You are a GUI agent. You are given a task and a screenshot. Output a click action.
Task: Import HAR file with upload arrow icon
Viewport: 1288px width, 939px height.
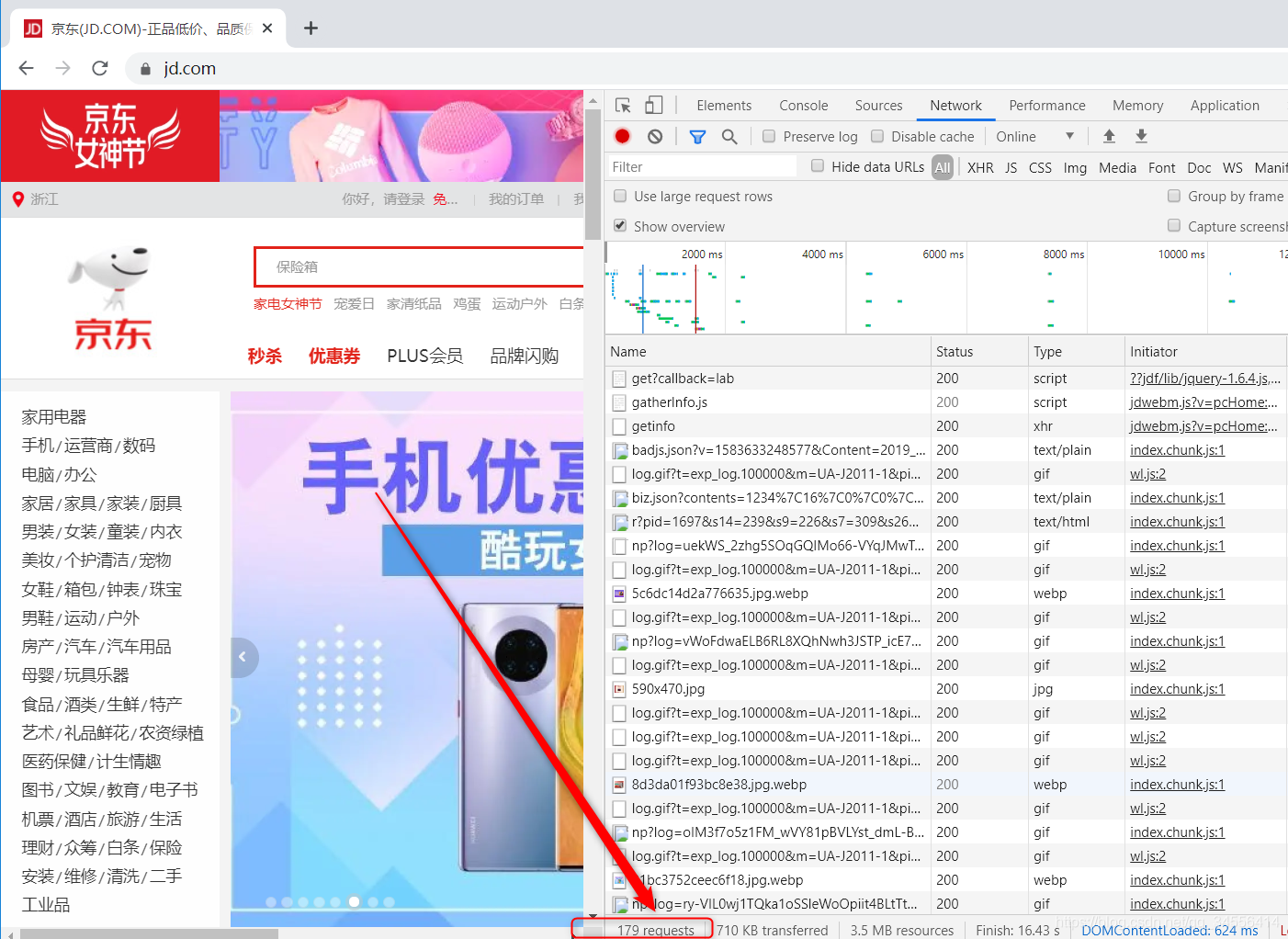coord(1109,136)
